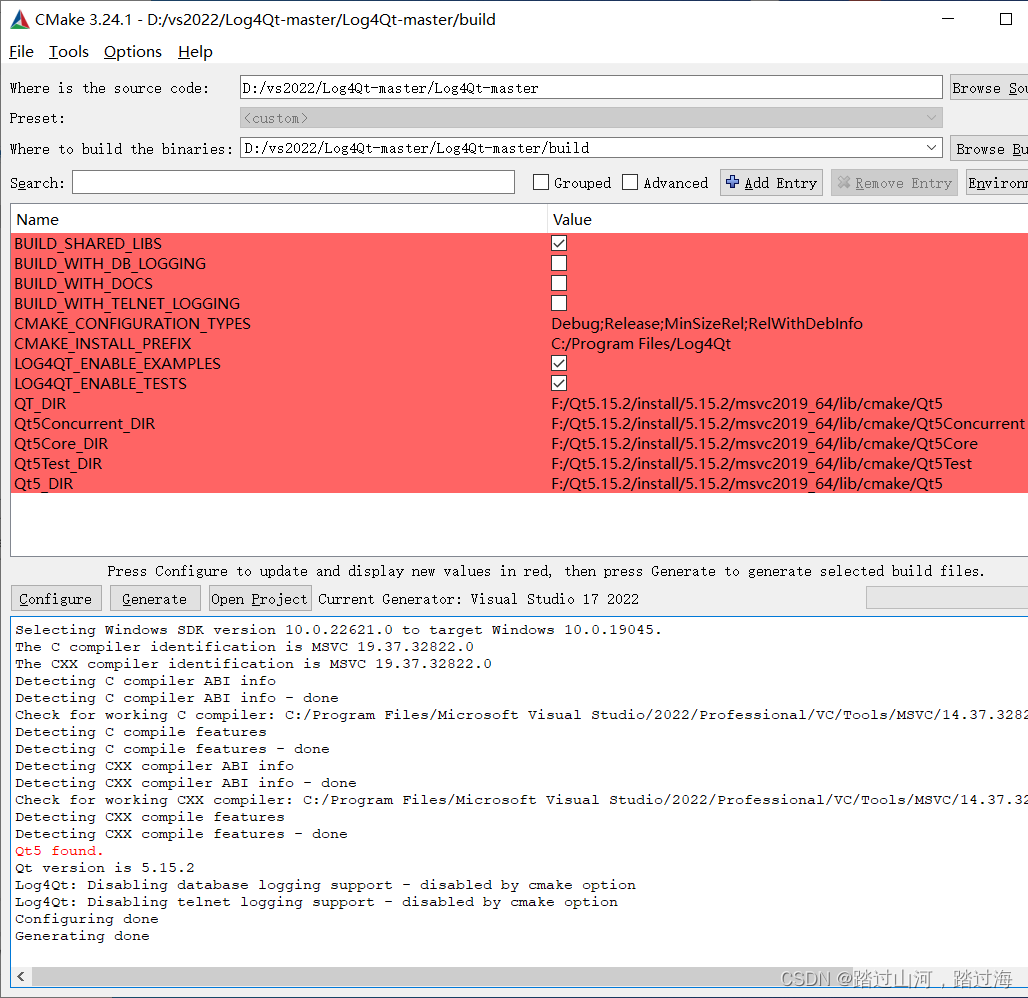
Task: Maximize the CMake window
Action: coord(1005,20)
